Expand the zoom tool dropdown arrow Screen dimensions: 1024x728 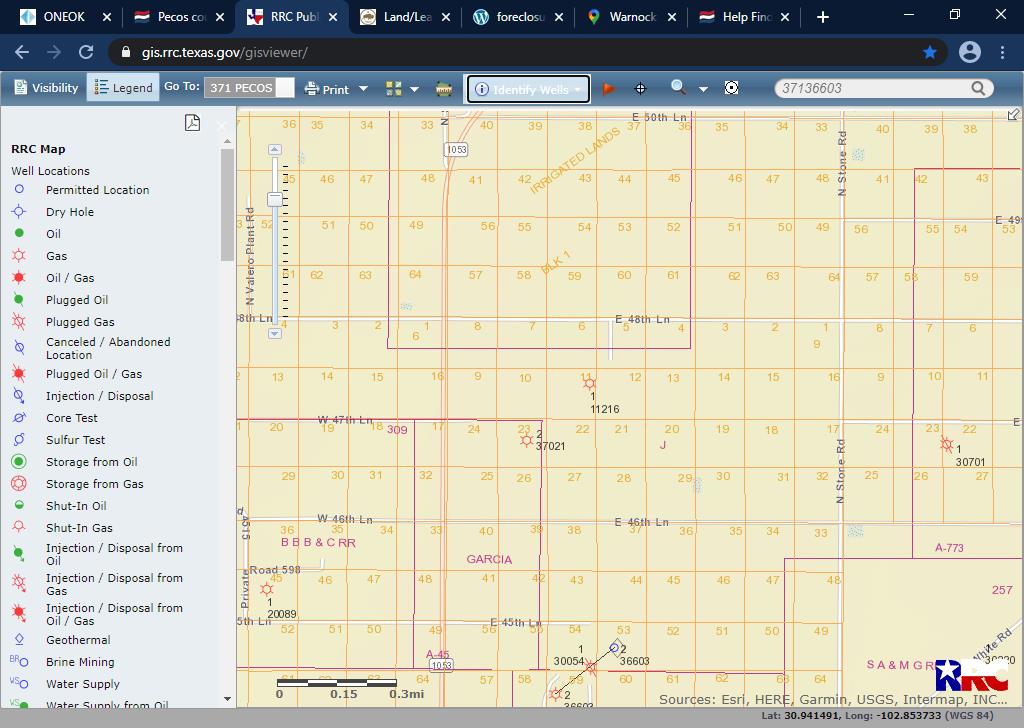point(703,89)
